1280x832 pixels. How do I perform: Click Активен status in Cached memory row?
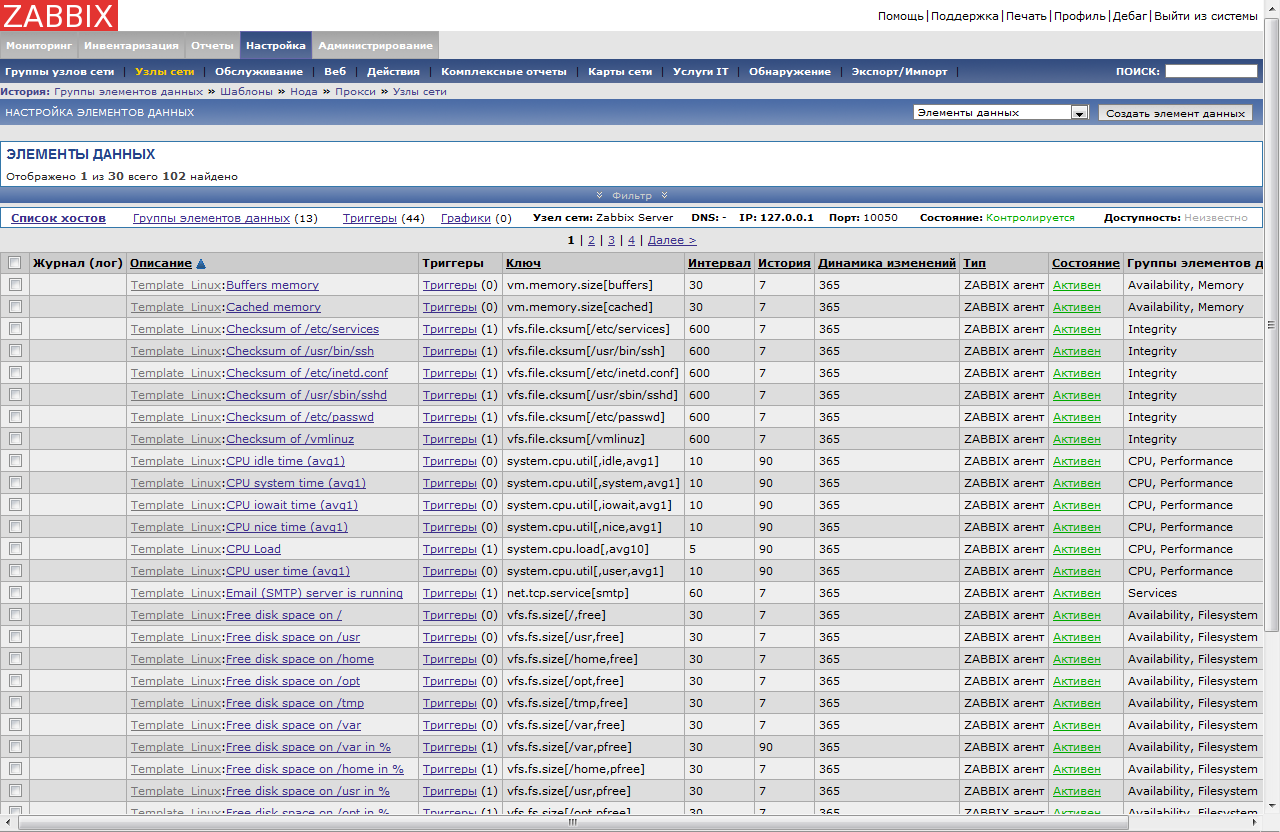pyautogui.click(x=1077, y=307)
